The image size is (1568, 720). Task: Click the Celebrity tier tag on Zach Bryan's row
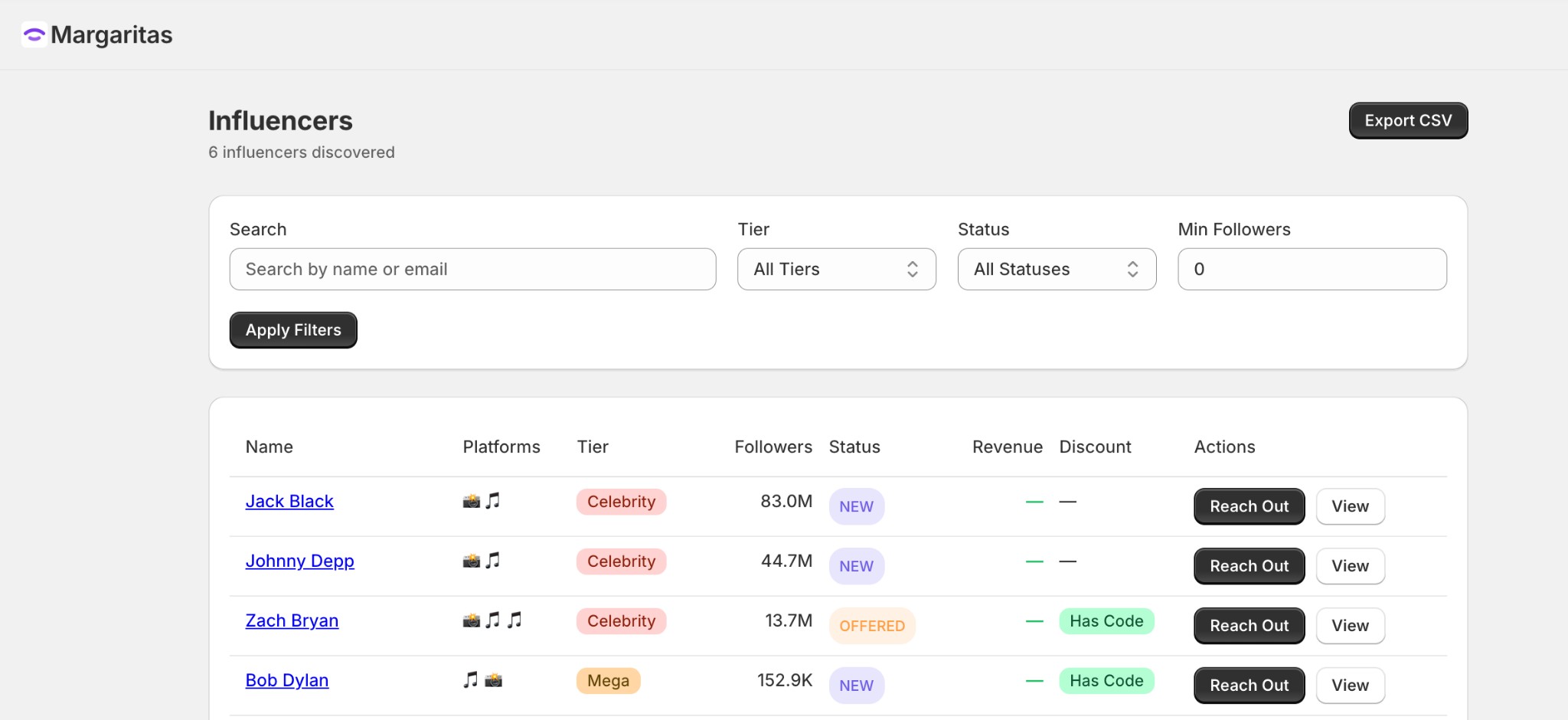point(621,620)
